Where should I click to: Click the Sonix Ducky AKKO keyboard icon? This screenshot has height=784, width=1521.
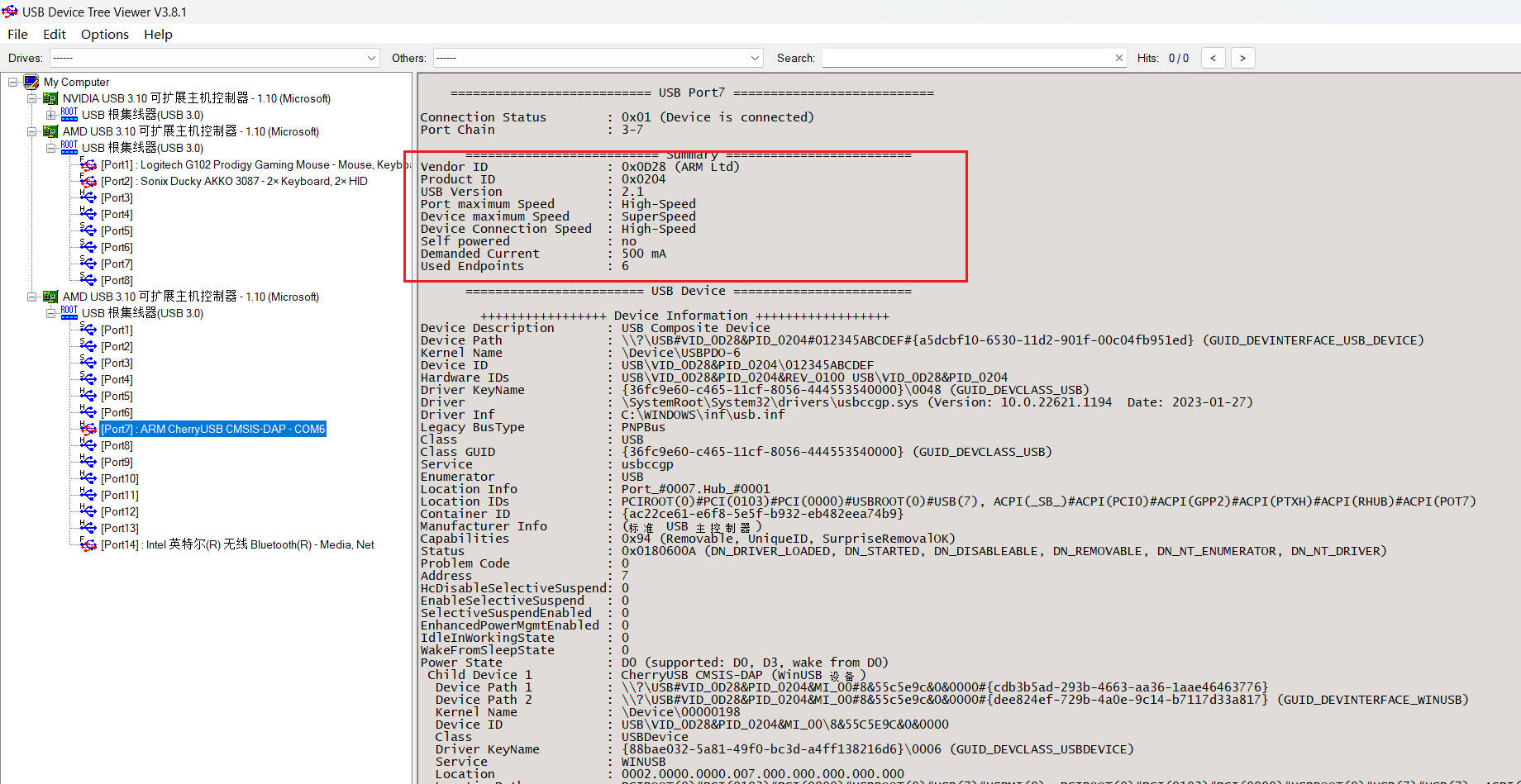tap(88, 181)
